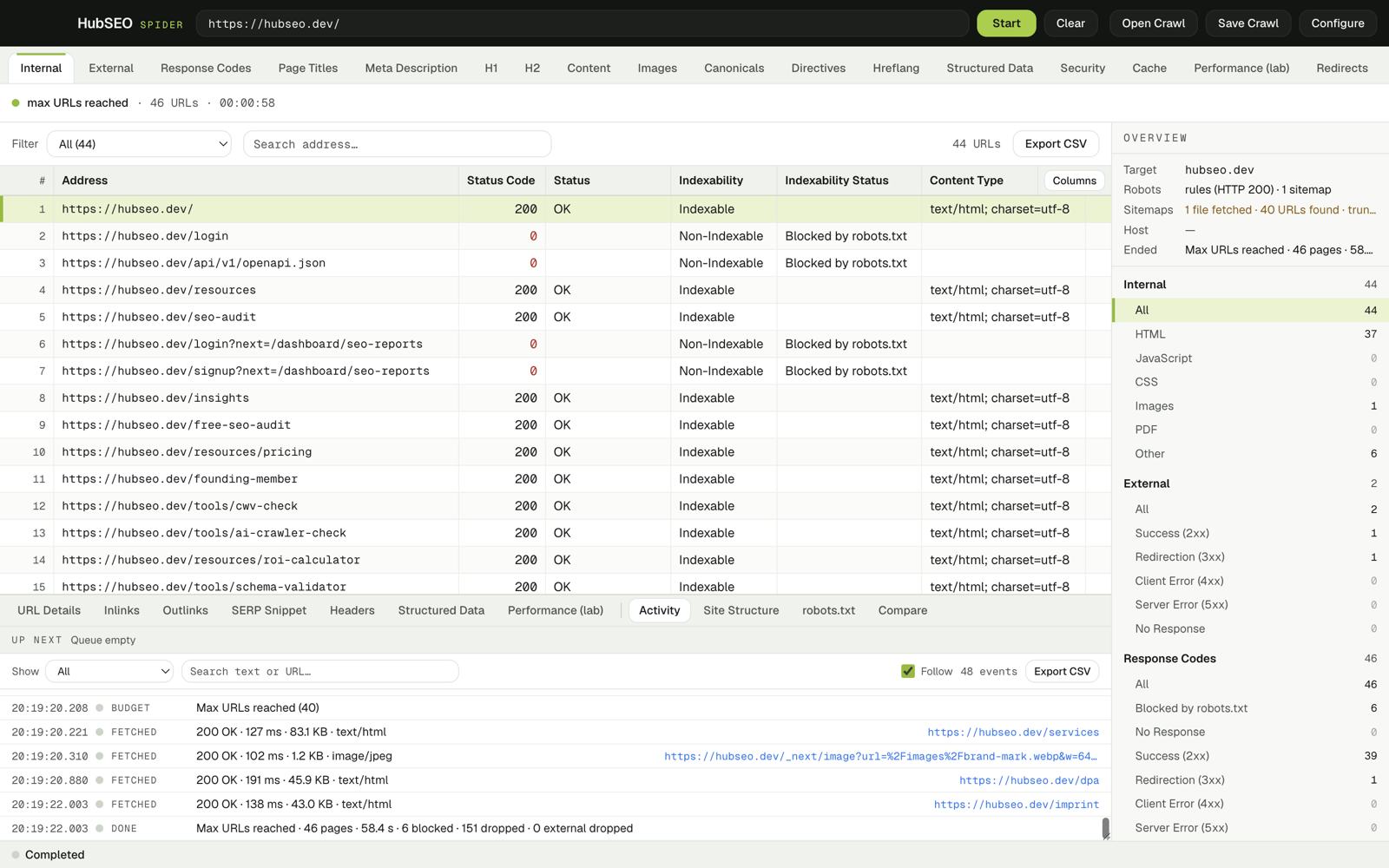Viewport: 1389px width, 868px height.
Task: Open a saved crawl with Open Crawl
Action: (x=1153, y=23)
